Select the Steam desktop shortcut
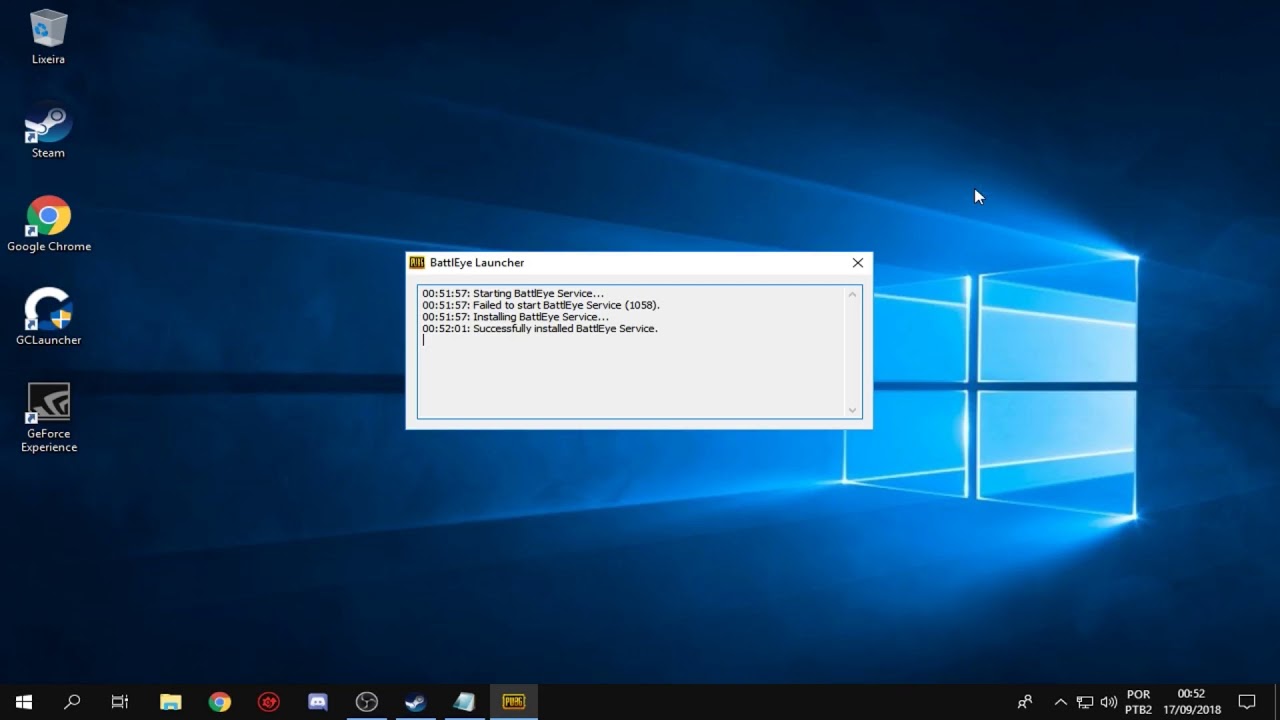Viewport: 1280px width, 720px height. click(48, 130)
